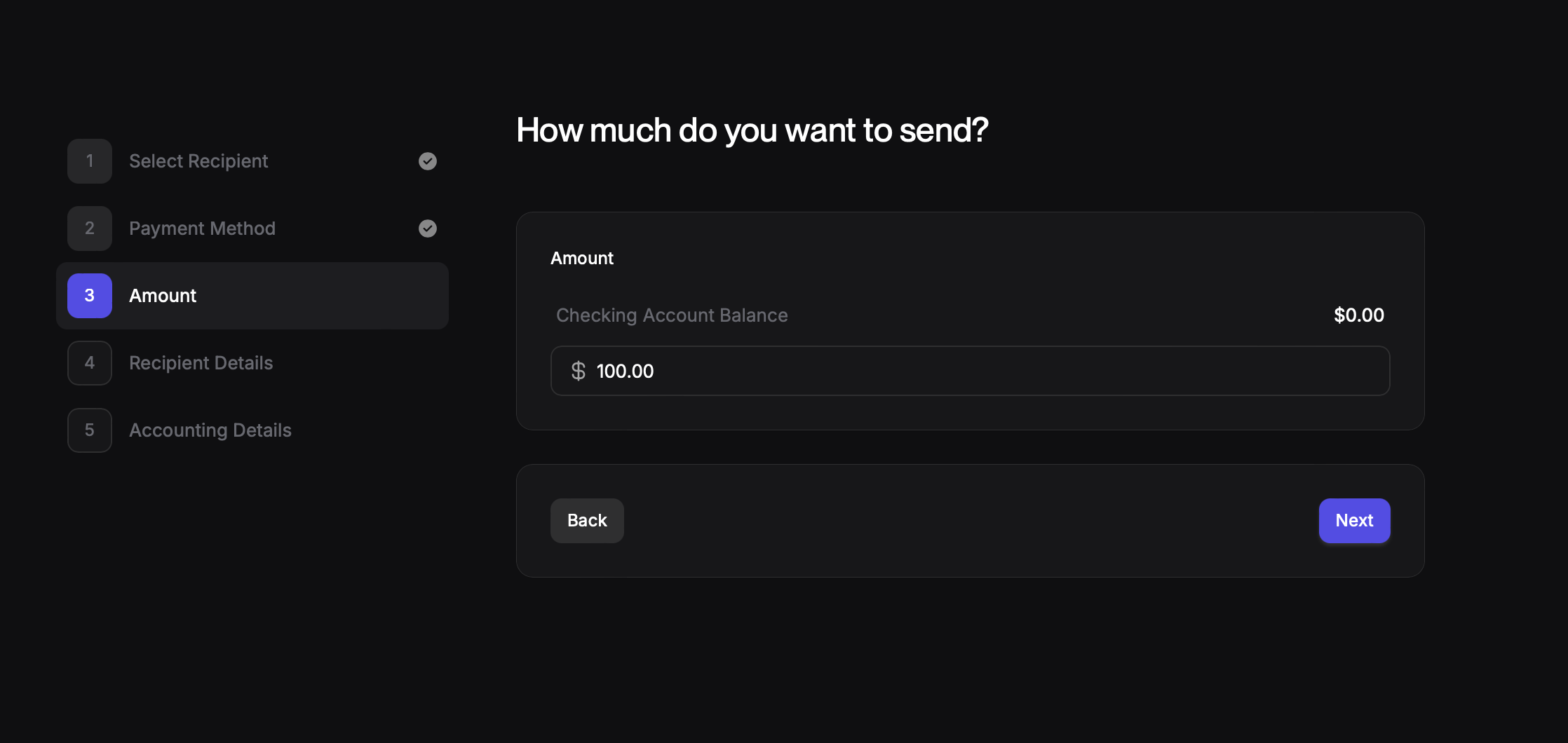
Task: Click the $0.00 balance value
Action: 1358,315
